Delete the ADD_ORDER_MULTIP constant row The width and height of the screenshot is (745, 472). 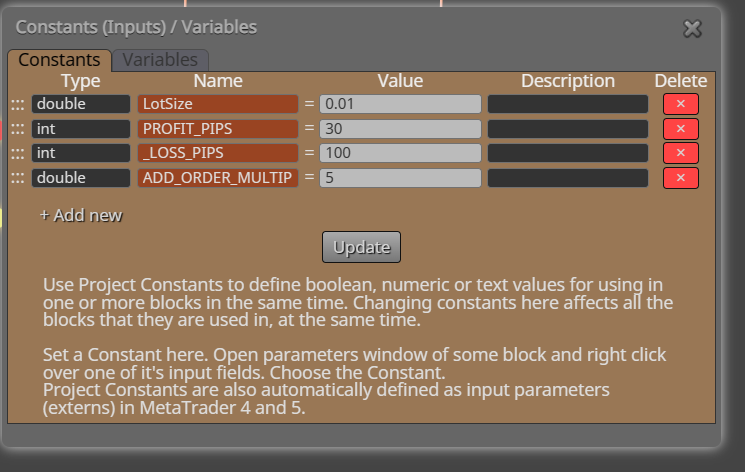click(680, 178)
